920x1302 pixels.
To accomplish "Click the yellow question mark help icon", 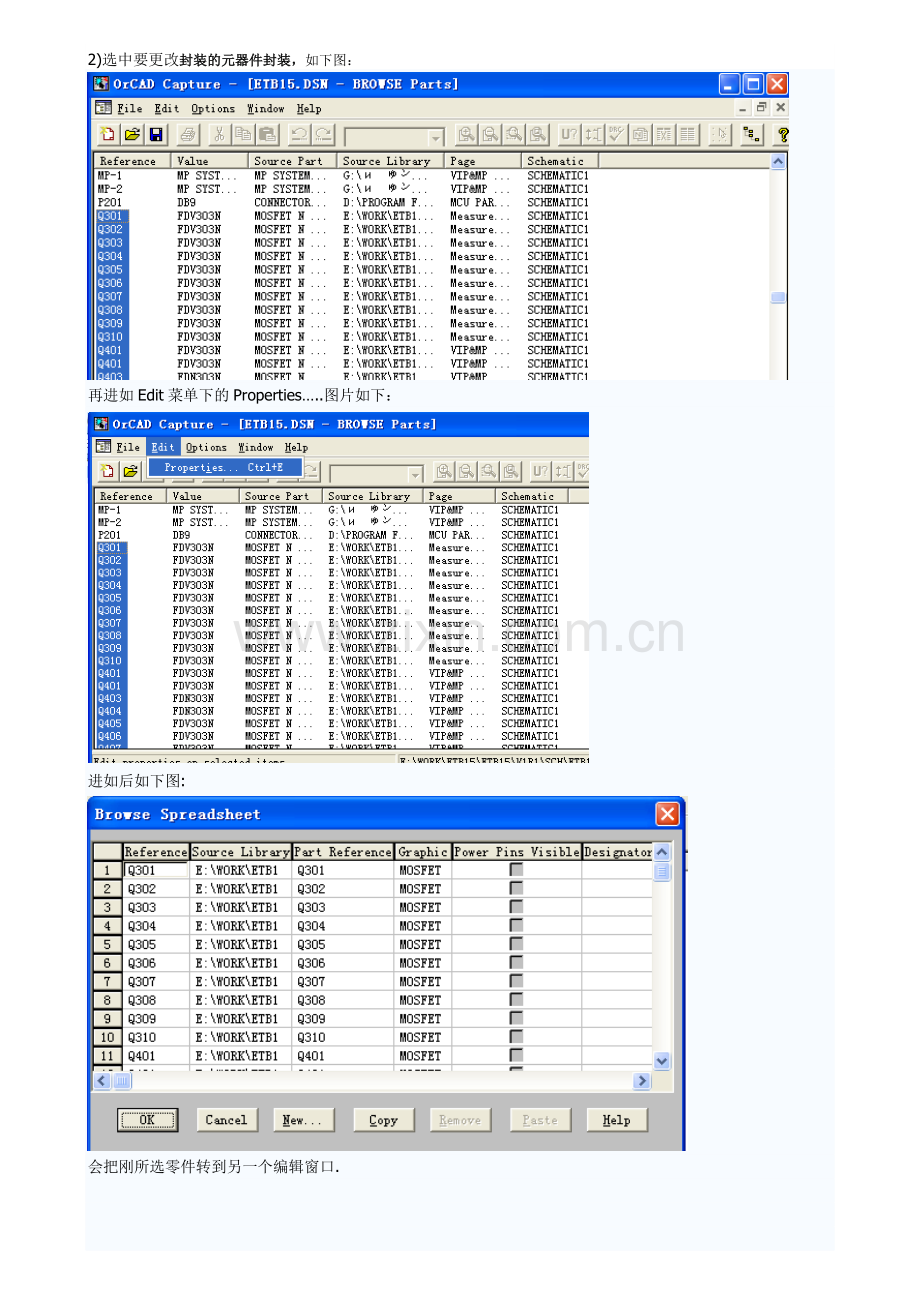I will pos(782,135).
